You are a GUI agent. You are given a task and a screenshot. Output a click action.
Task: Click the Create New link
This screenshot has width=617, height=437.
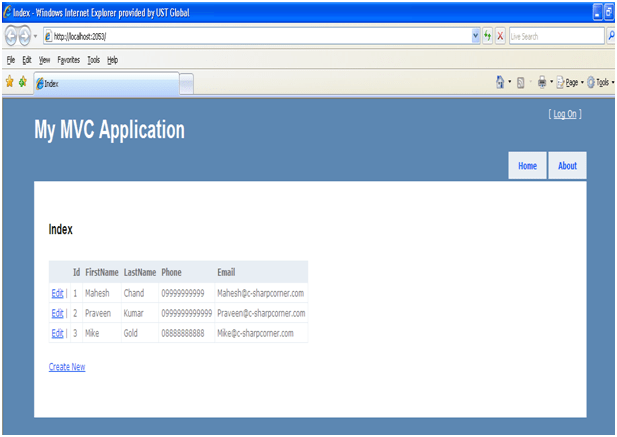[x=67, y=367]
